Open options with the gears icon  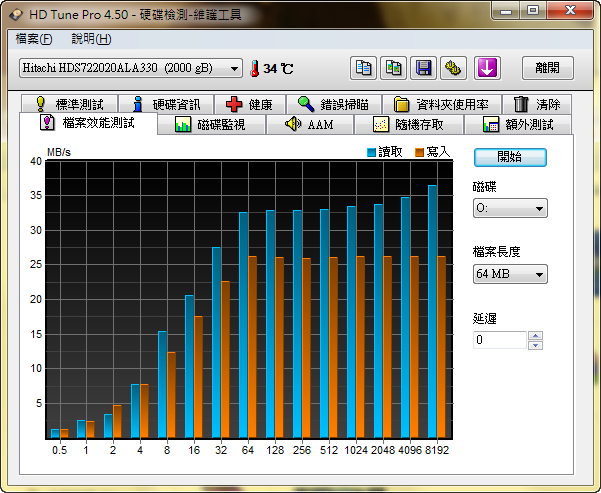(x=453, y=68)
